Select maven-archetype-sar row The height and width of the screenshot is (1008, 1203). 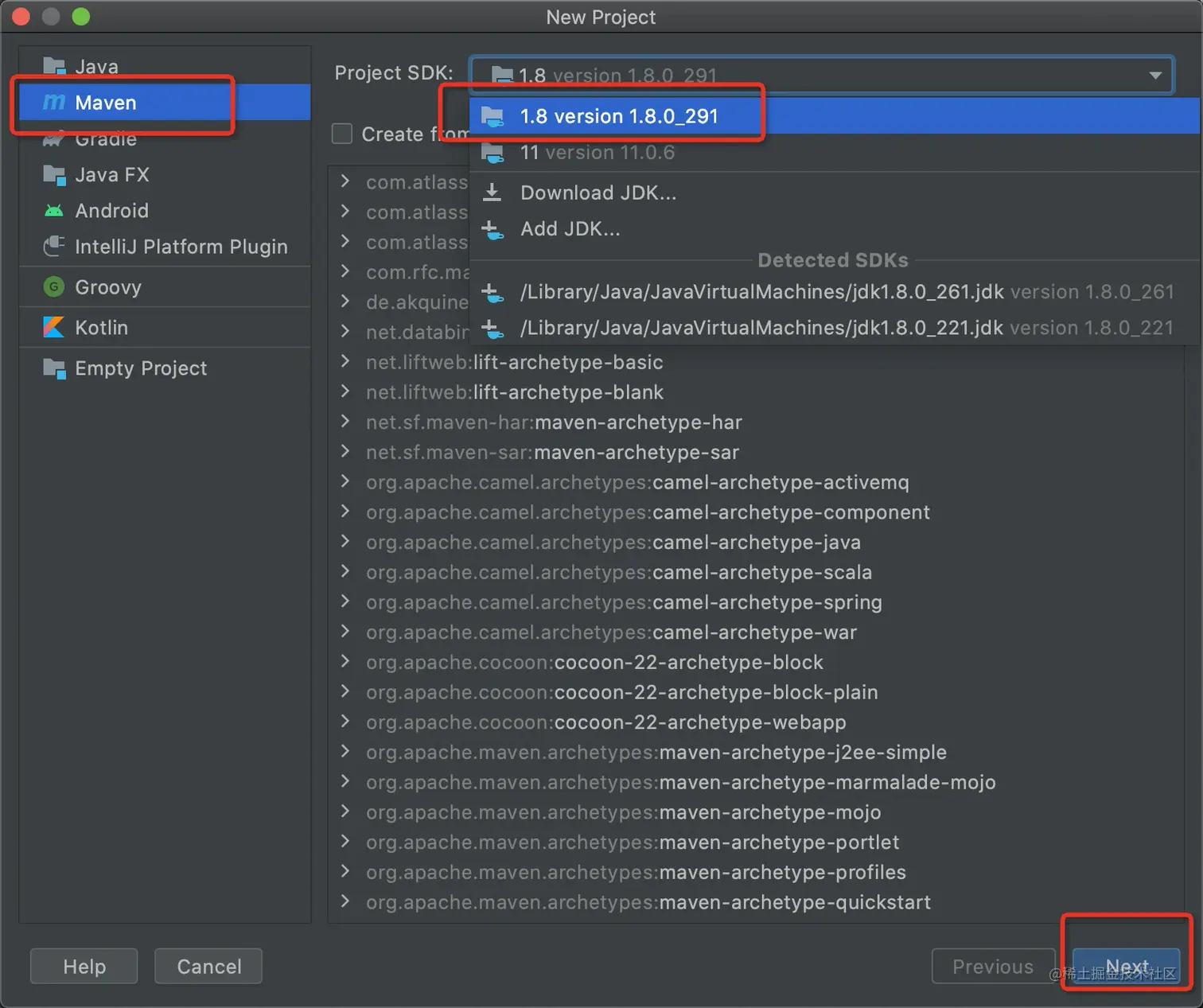tap(756, 452)
